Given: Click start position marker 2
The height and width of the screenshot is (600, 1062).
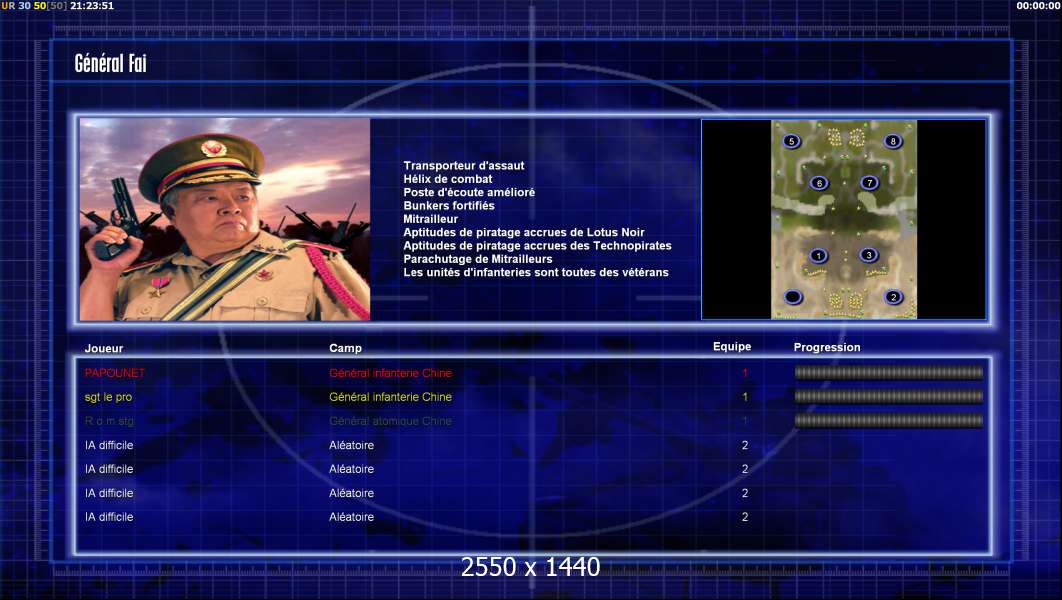Looking at the screenshot, I should [893, 297].
